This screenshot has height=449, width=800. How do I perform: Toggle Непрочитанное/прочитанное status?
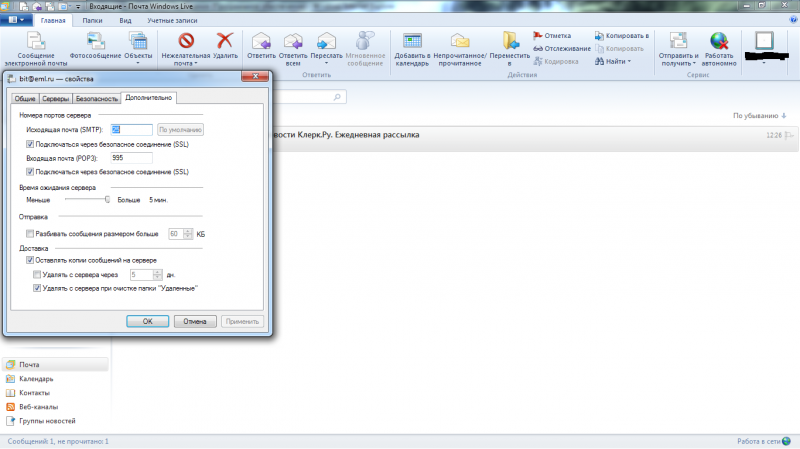(460, 49)
